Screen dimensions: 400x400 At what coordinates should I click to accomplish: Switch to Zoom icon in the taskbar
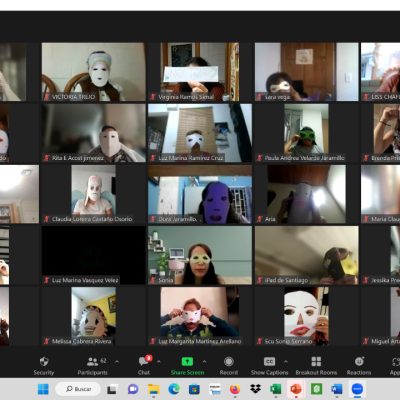click(357, 389)
